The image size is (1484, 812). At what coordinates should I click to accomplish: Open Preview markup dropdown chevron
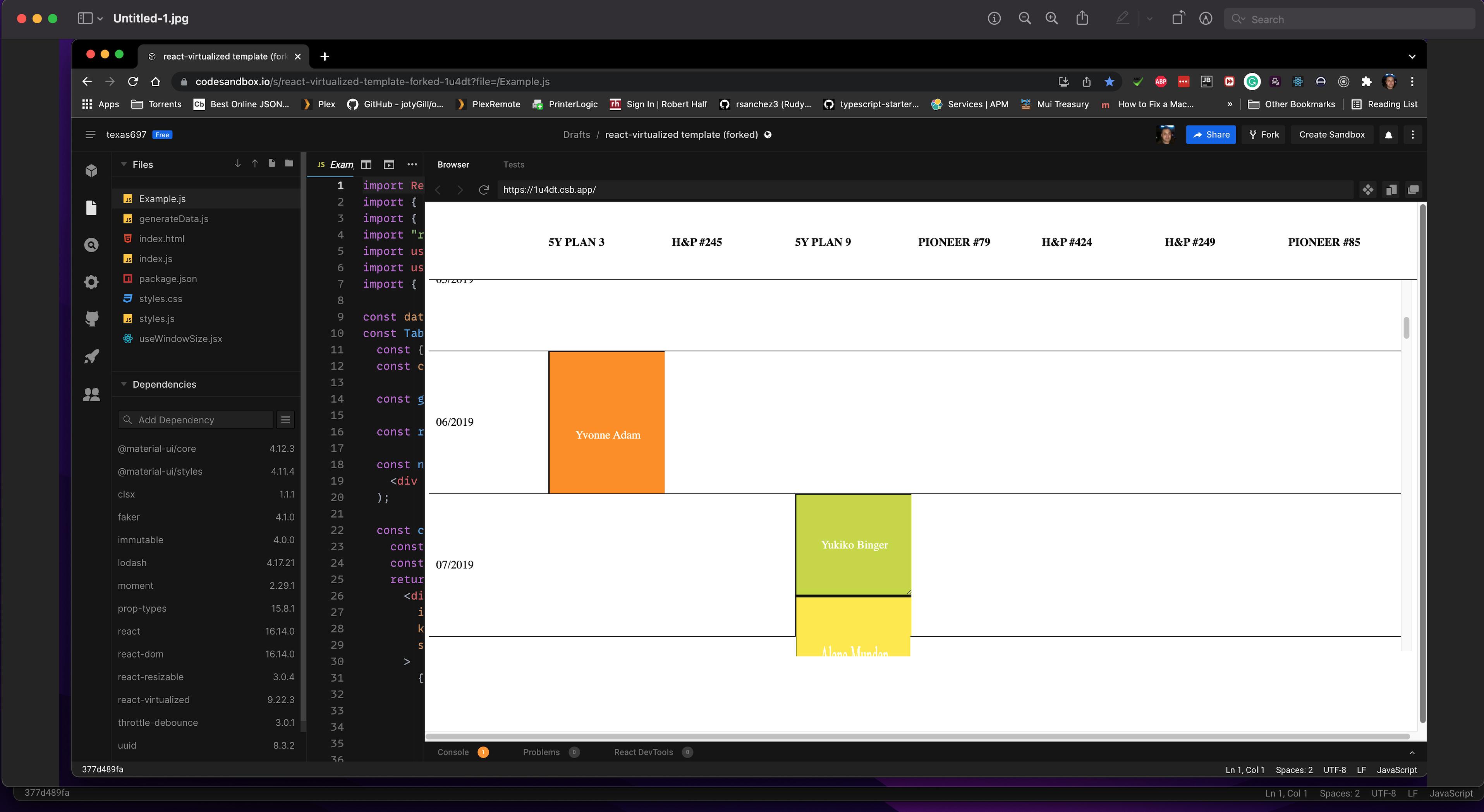tap(1149, 19)
